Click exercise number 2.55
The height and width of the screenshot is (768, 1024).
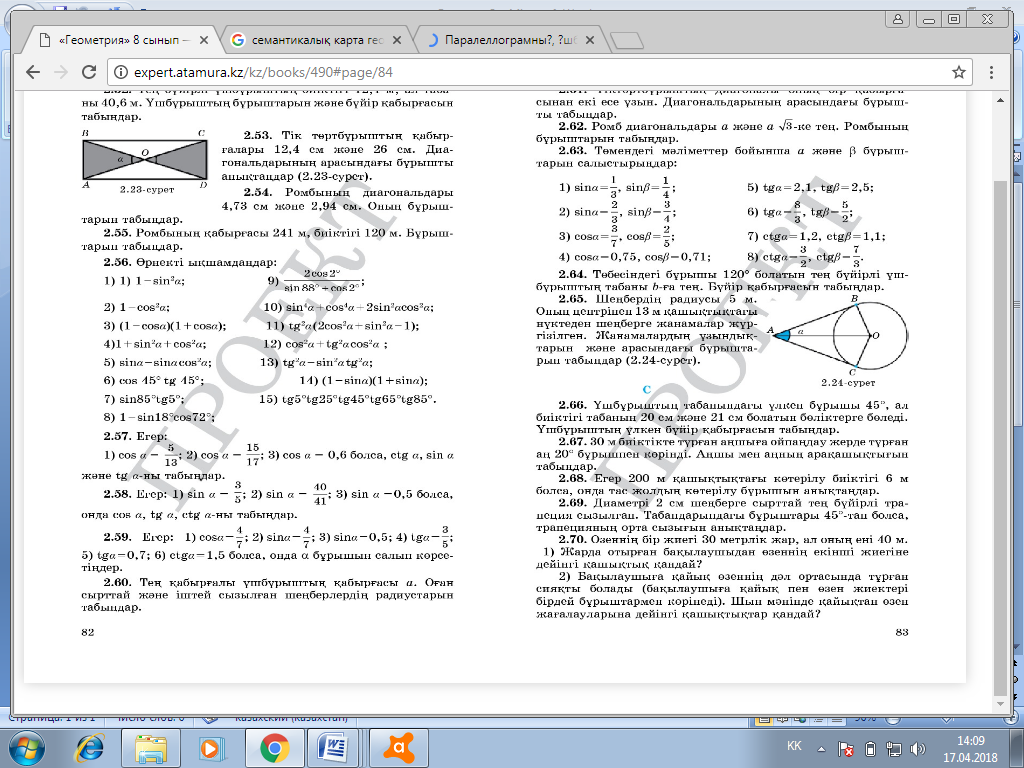pyautogui.click(x=117, y=232)
